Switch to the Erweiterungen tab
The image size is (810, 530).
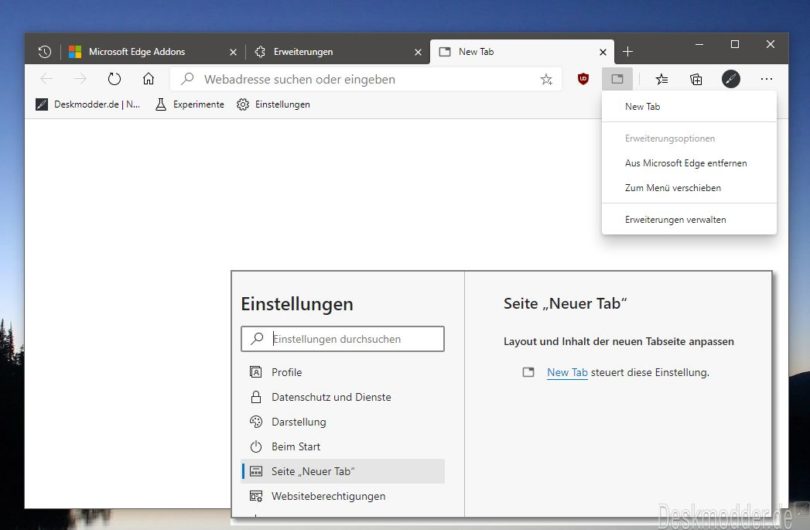tap(337, 52)
